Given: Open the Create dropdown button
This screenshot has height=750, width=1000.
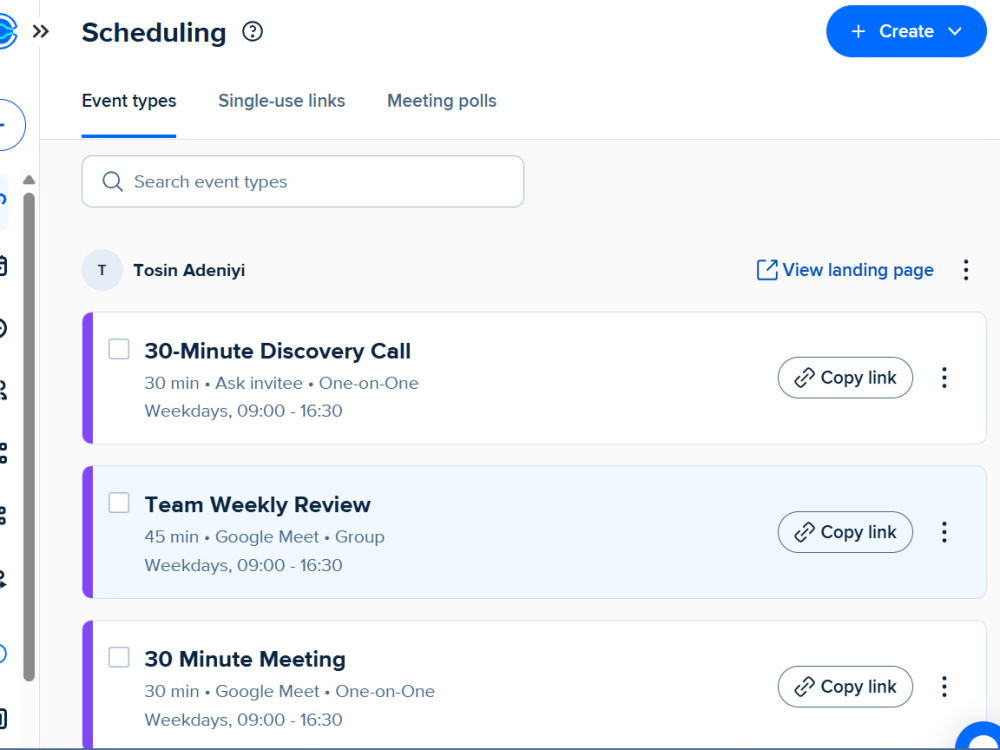Looking at the screenshot, I should click(x=906, y=31).
